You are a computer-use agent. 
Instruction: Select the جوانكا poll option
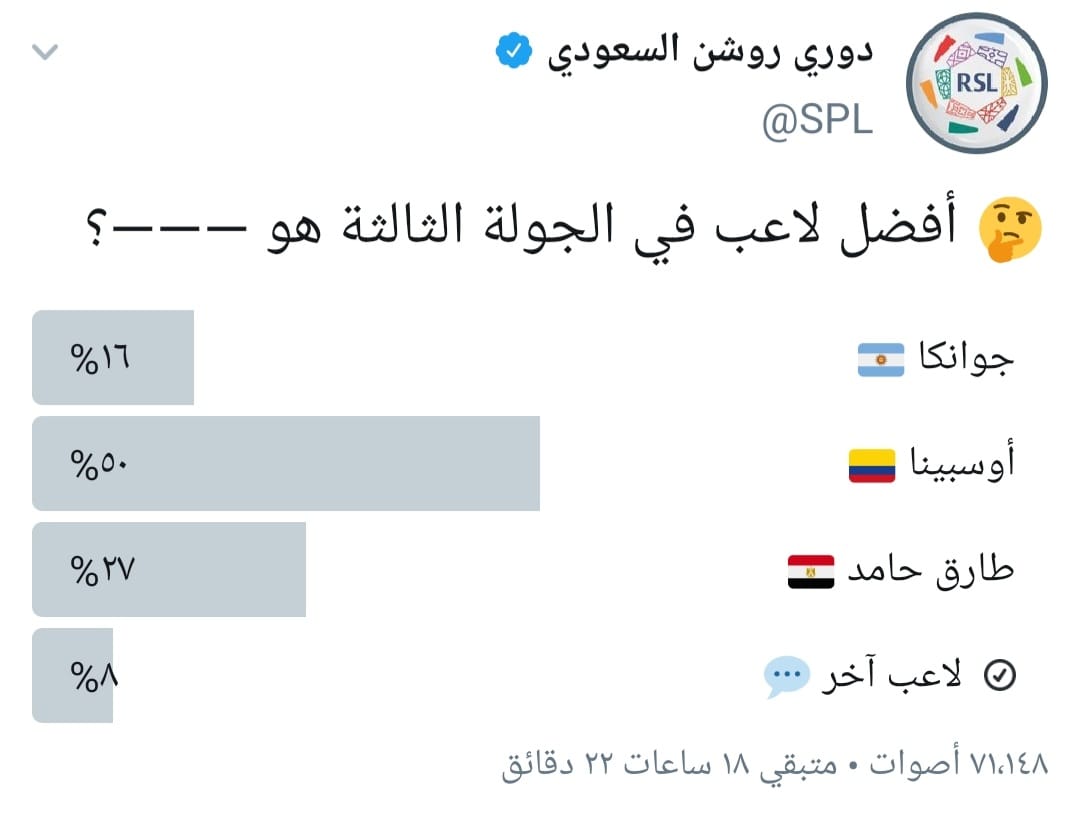[x=962, y=359]
